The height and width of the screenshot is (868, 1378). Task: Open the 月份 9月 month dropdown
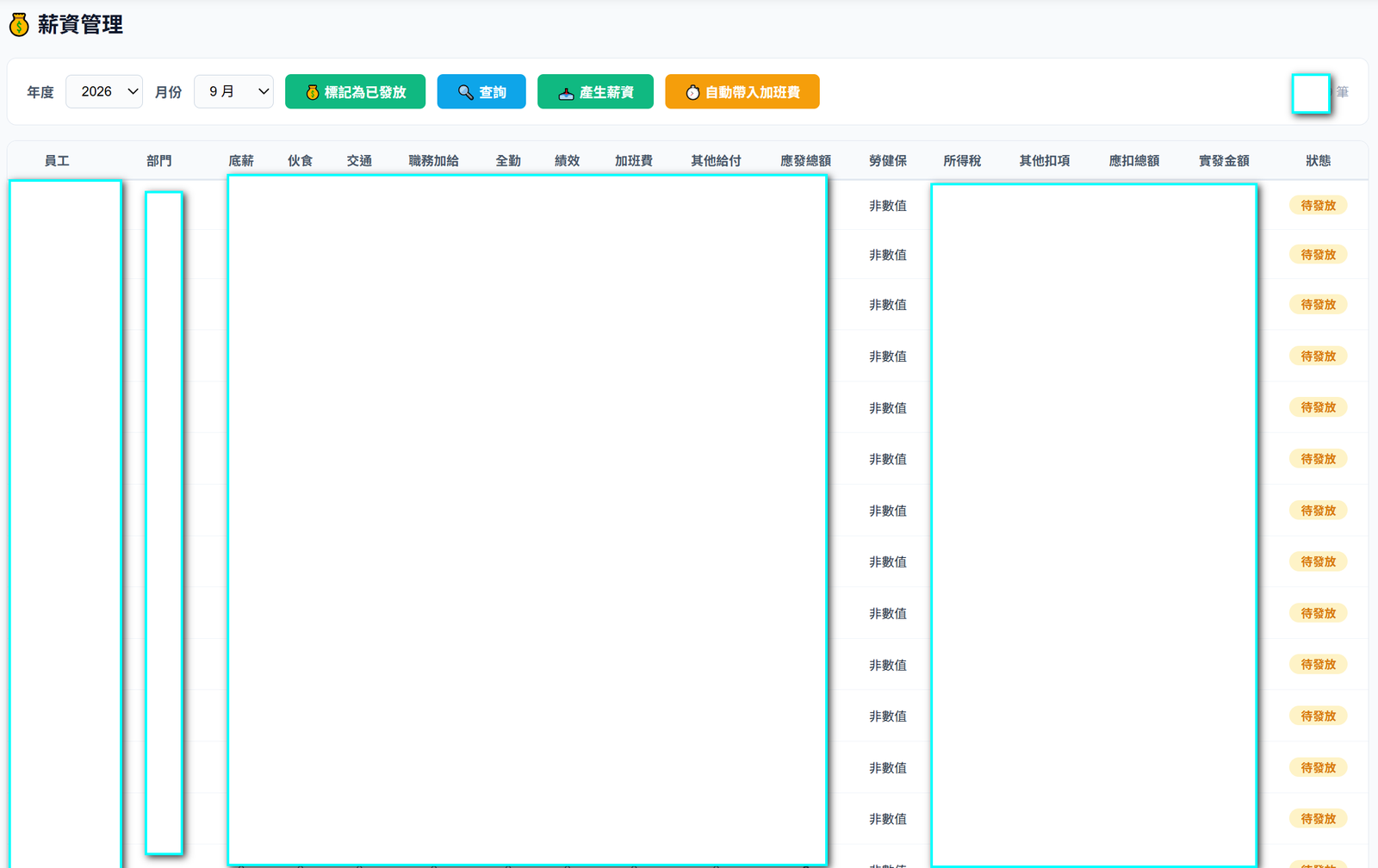click(234, 91)
